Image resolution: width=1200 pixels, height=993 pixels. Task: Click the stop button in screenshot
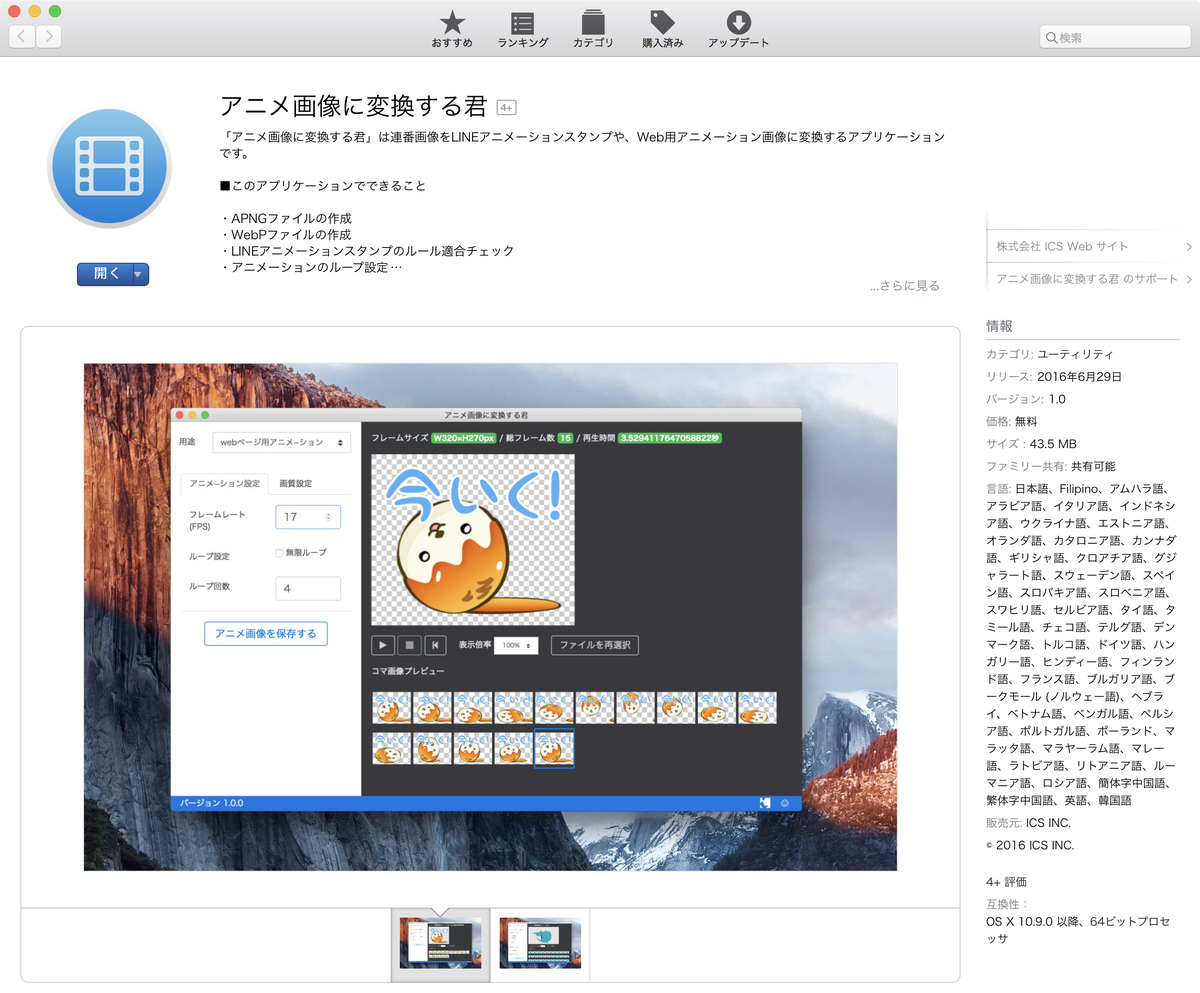click(409, 645)
